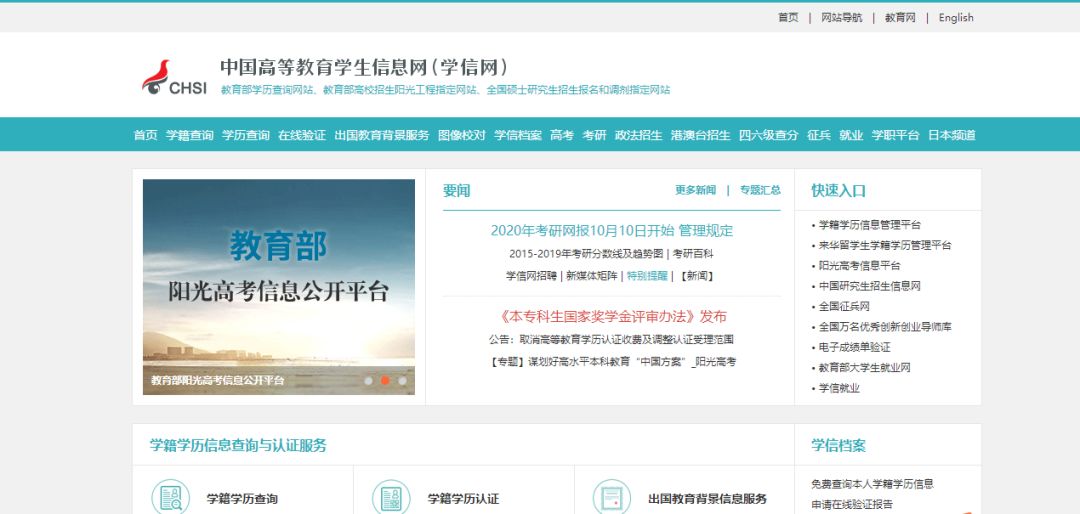Screen dimensions: 1080x514
Task: Open 学籍学历信息管理平台 quick entry
Action: [870, 225]
